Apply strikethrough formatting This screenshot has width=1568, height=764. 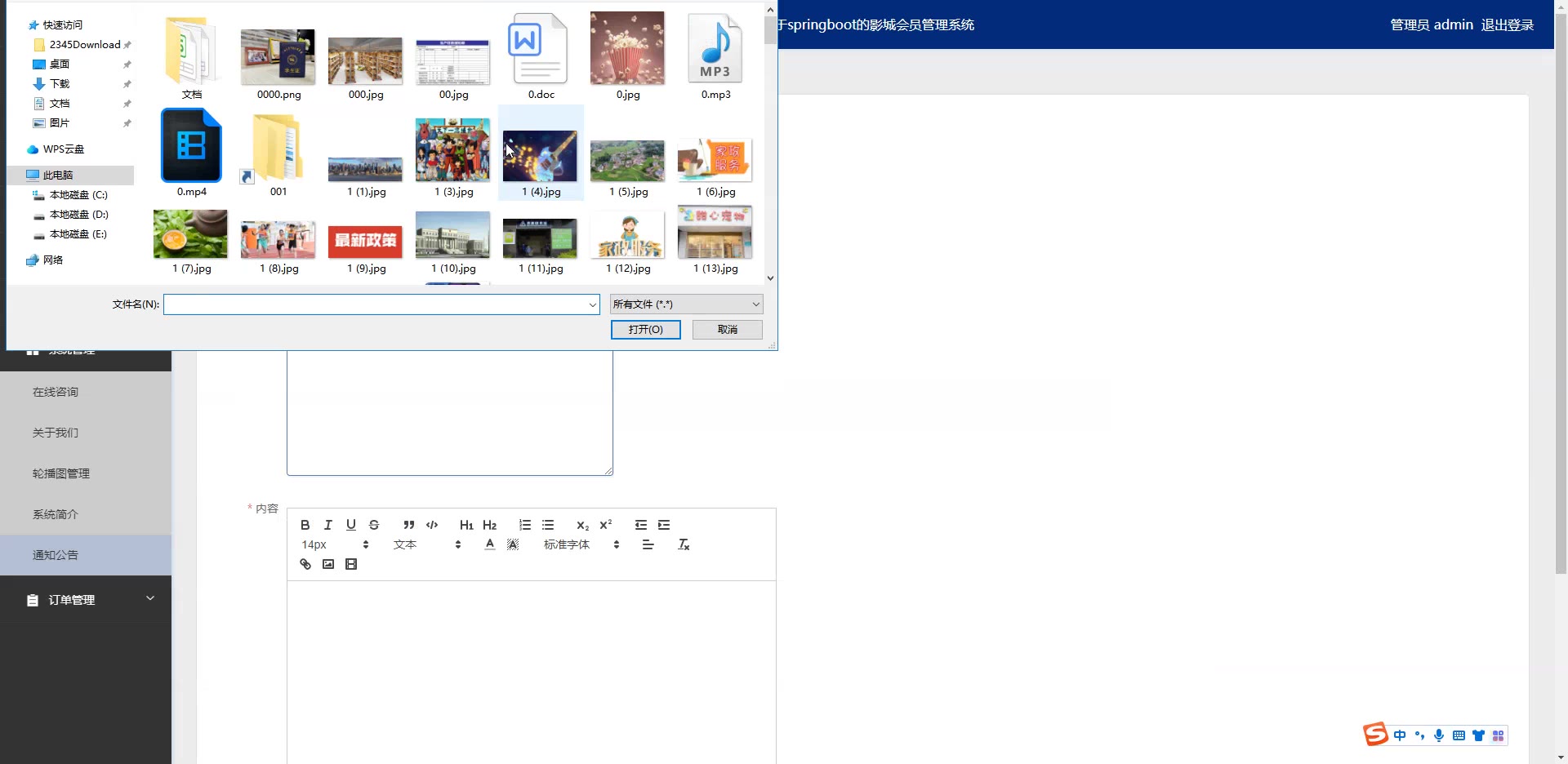[x=374, y=525]
